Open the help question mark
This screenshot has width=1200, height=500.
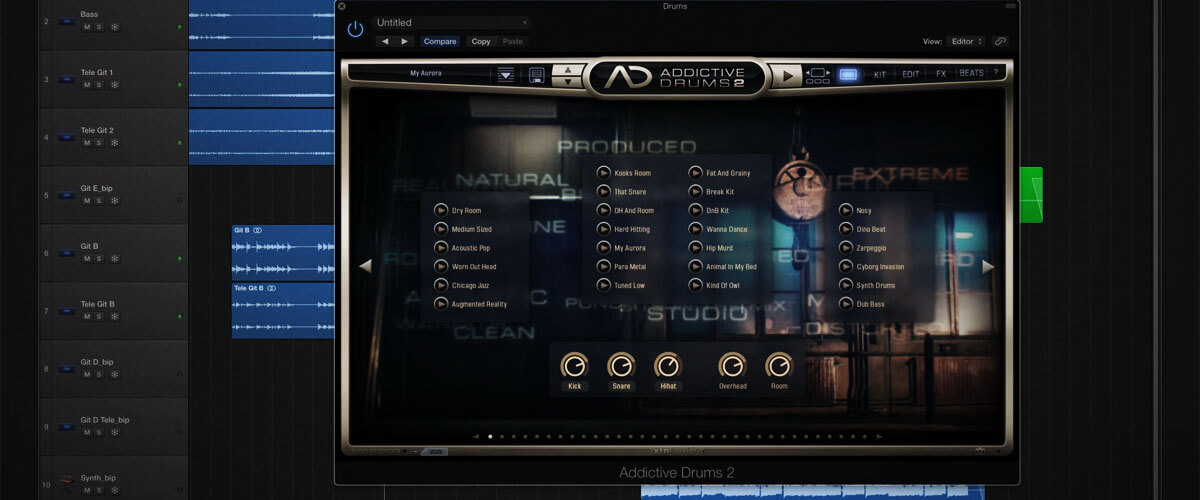(x=995, y=73)
